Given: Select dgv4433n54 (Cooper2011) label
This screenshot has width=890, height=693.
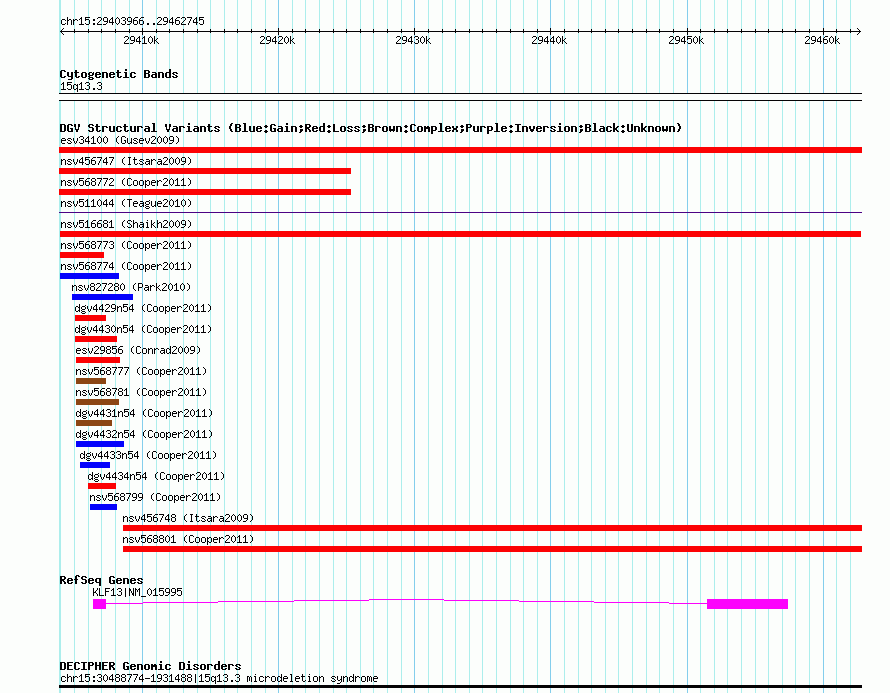Looking at the screenshot, I should click(148, 455).
